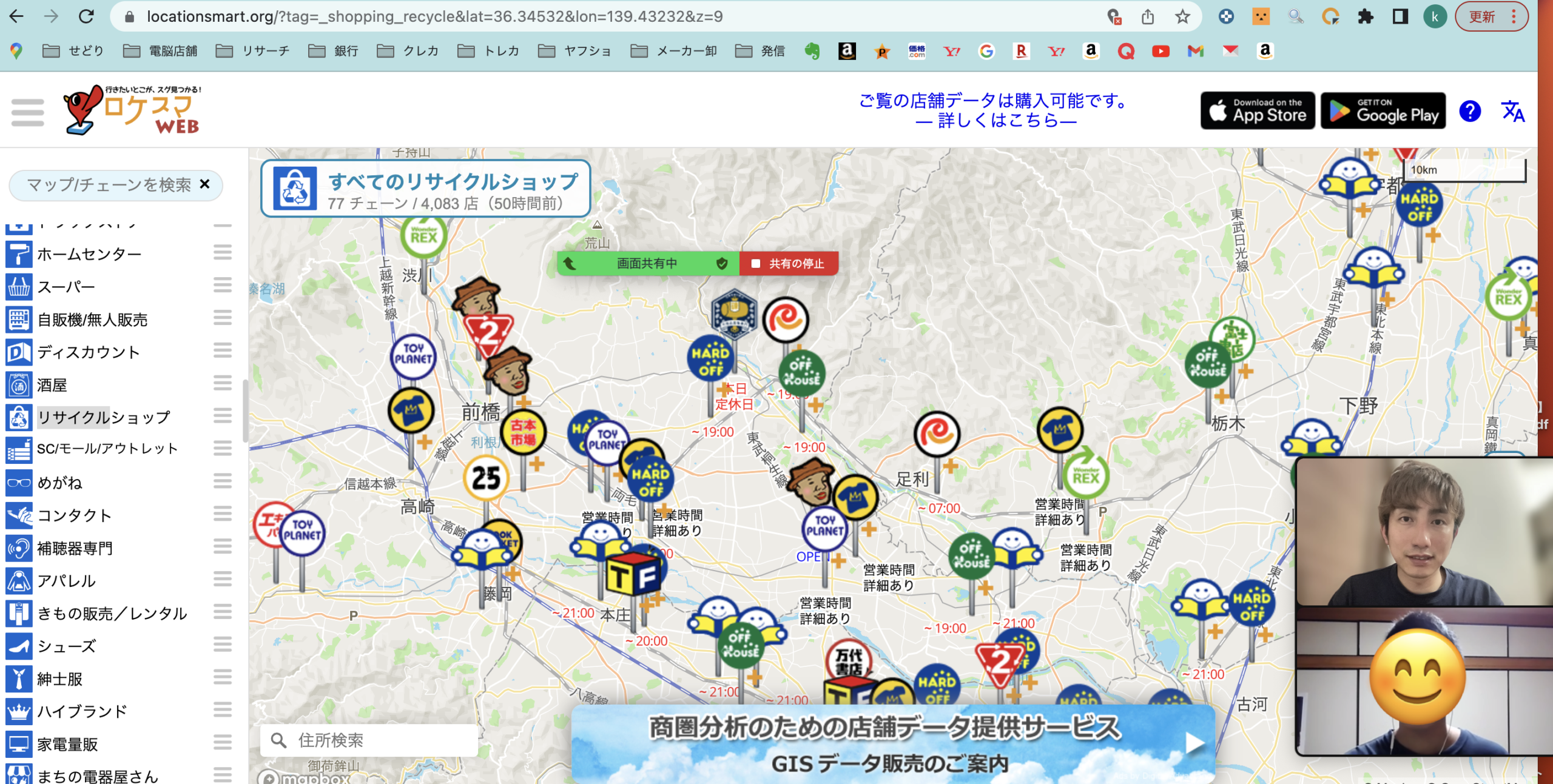Click the yellow 25 map pin

click(x=486, y=478)
